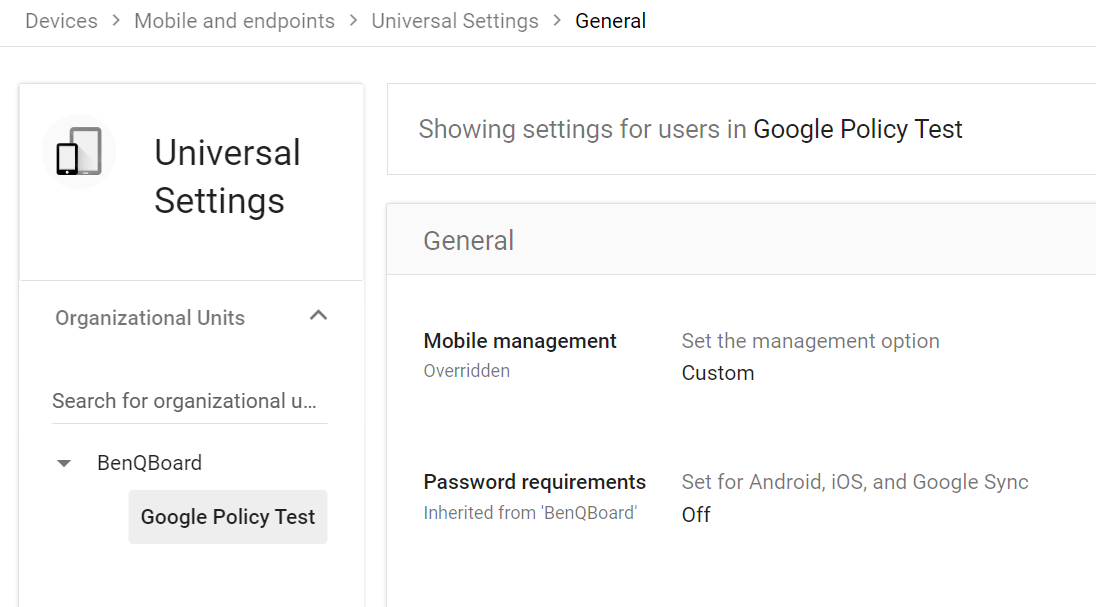Click Set the management option text
Image resolution: width=1096 pixels, height=607 pixels.
click(810, 341)
